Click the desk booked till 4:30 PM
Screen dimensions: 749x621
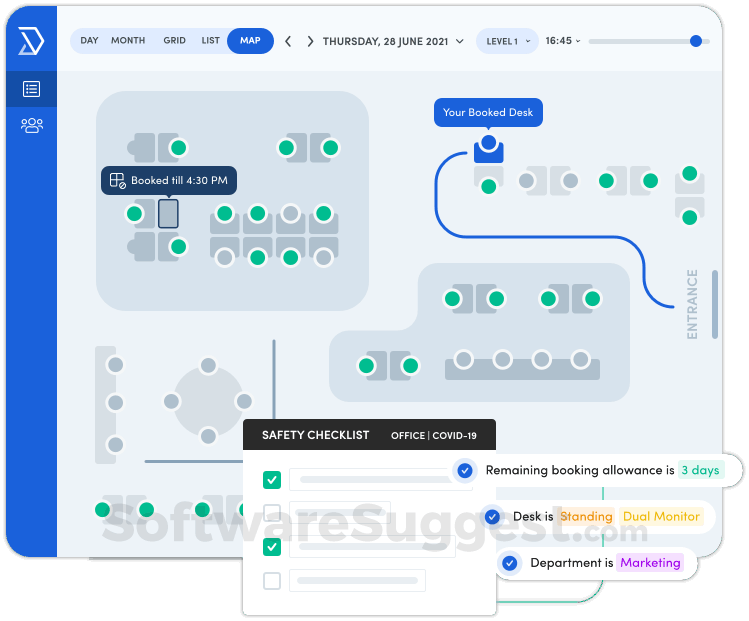[x=168, y=214]
